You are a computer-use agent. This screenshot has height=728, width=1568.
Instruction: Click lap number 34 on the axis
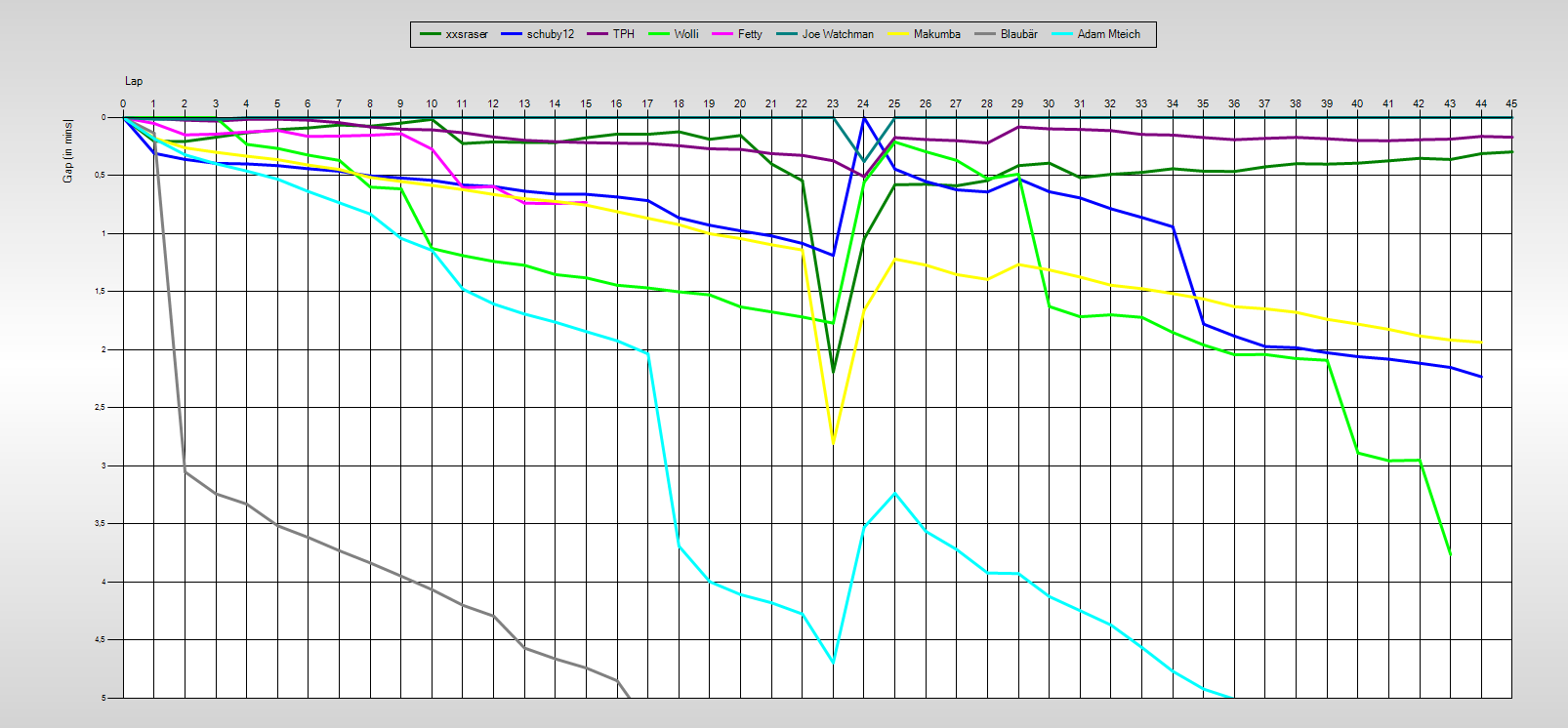(1173, 103)
